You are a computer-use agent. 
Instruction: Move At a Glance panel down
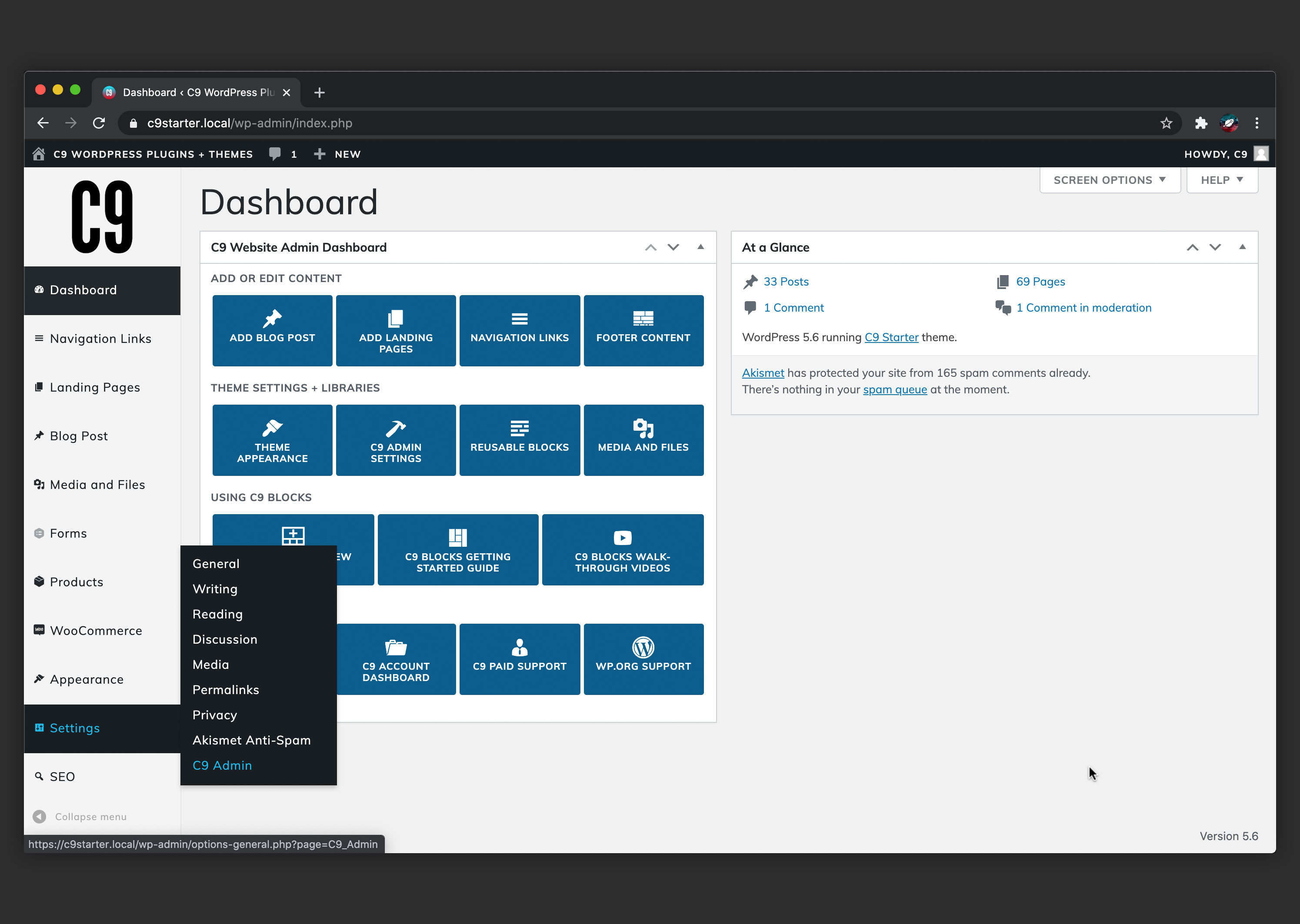(1215, 247)
